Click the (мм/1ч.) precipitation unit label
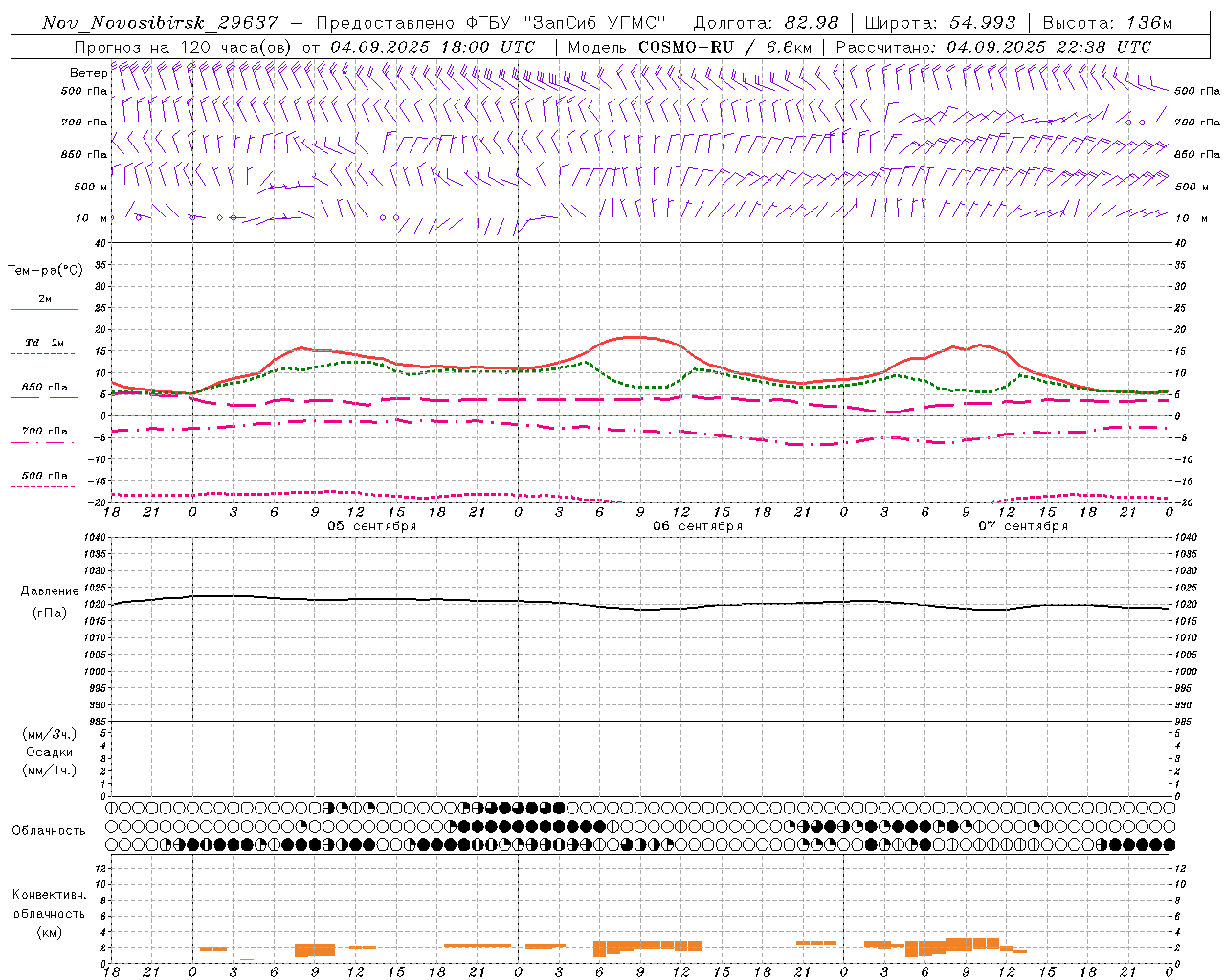Viewport: 1225px width, 980px height. [x=50, y=770]
